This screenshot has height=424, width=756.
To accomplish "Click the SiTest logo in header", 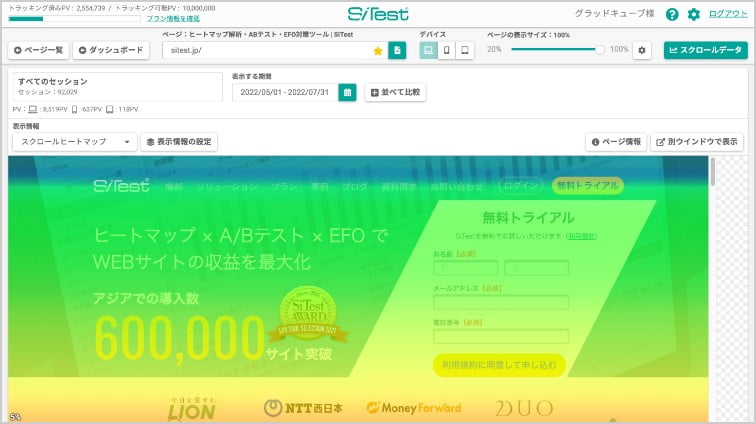I will click(x=378, y=14).
